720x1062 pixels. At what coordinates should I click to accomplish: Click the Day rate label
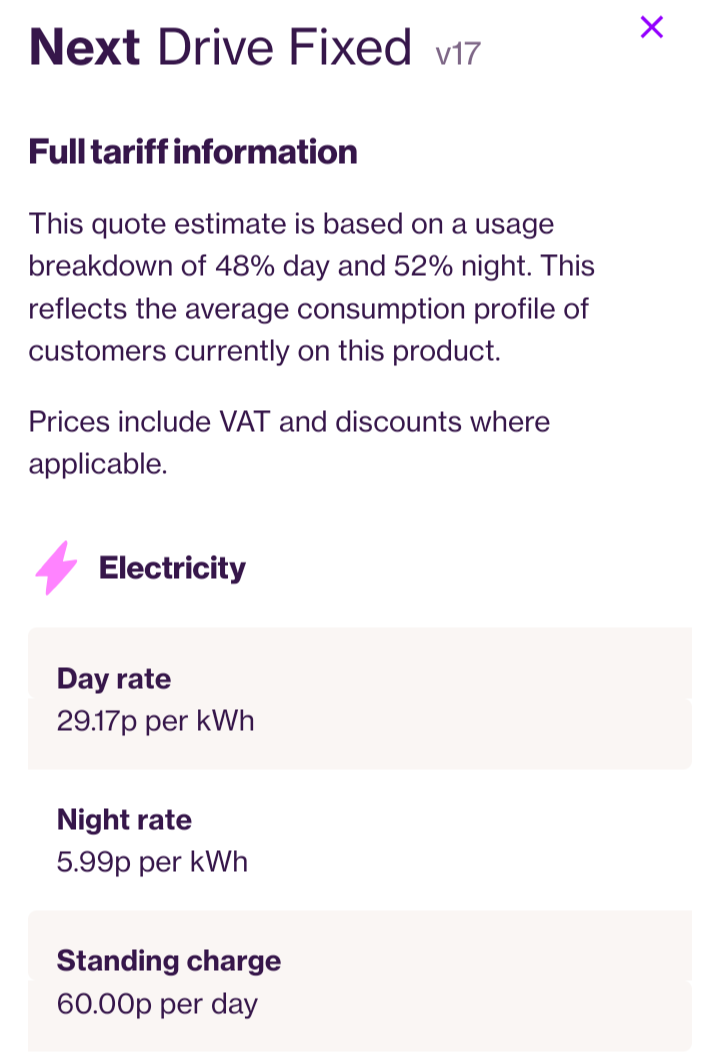coord(114,679)
